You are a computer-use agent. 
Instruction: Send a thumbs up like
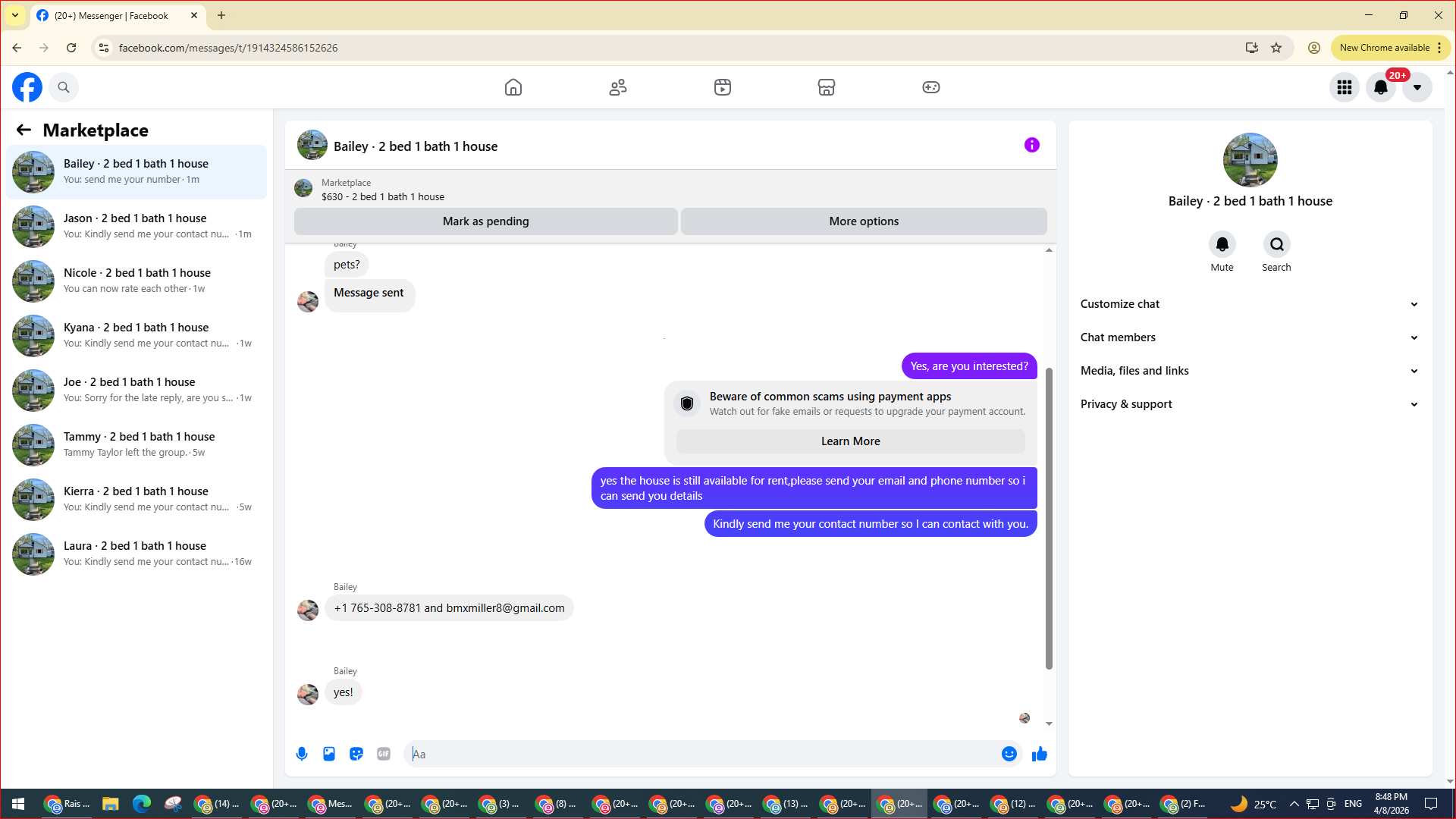(1040, 754)
